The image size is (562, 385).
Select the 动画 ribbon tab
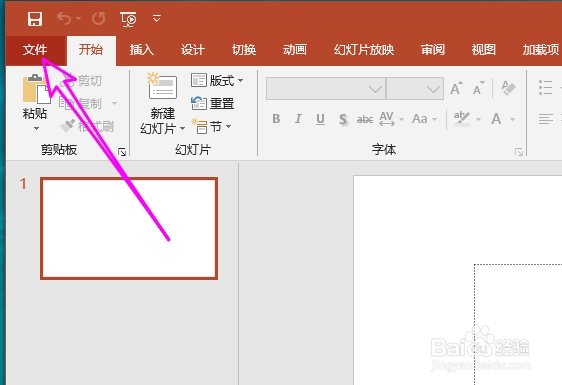pyautogui.click(x=295, y=50)
